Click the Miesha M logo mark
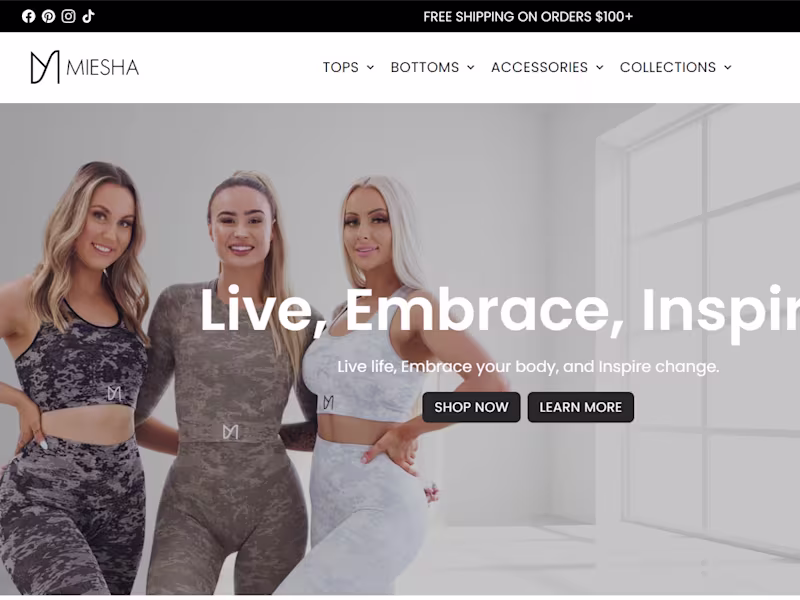 (45, 67)
